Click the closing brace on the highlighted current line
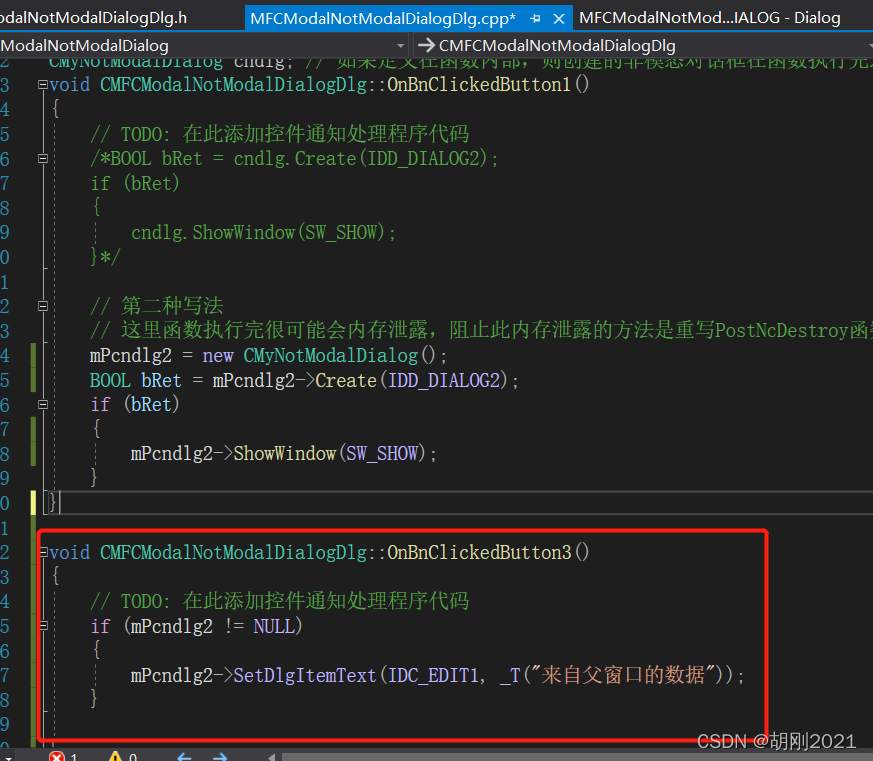The image size is (873, 761). (x=53, y=502)
